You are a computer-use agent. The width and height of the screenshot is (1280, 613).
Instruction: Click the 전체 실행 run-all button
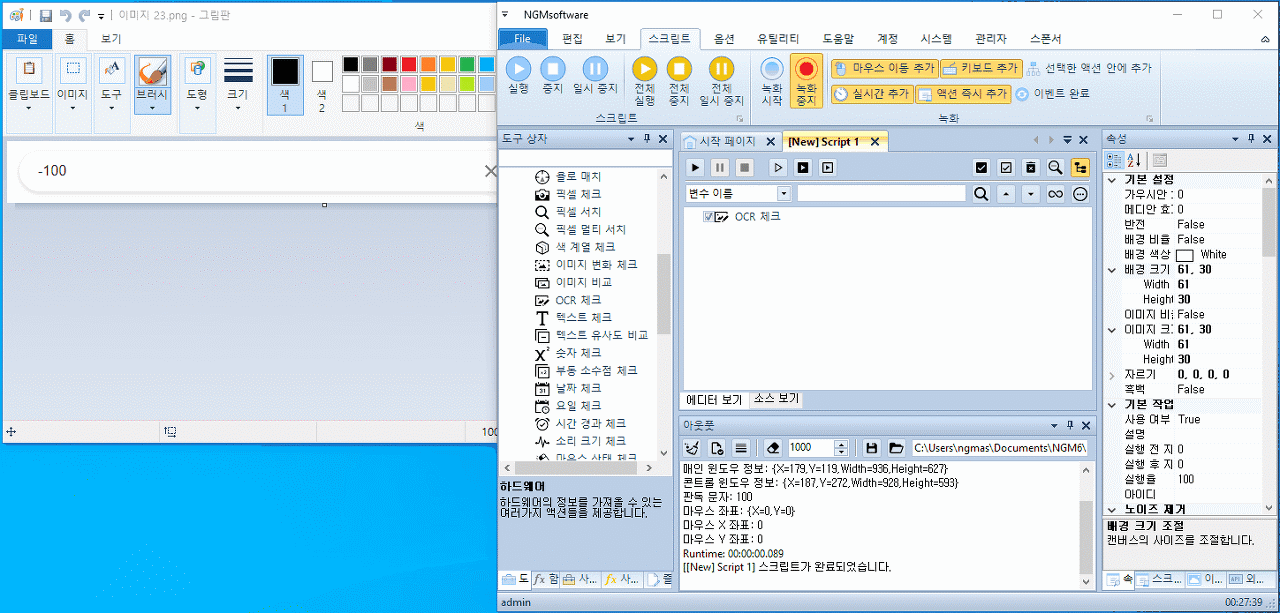click(x=645, y=81)
